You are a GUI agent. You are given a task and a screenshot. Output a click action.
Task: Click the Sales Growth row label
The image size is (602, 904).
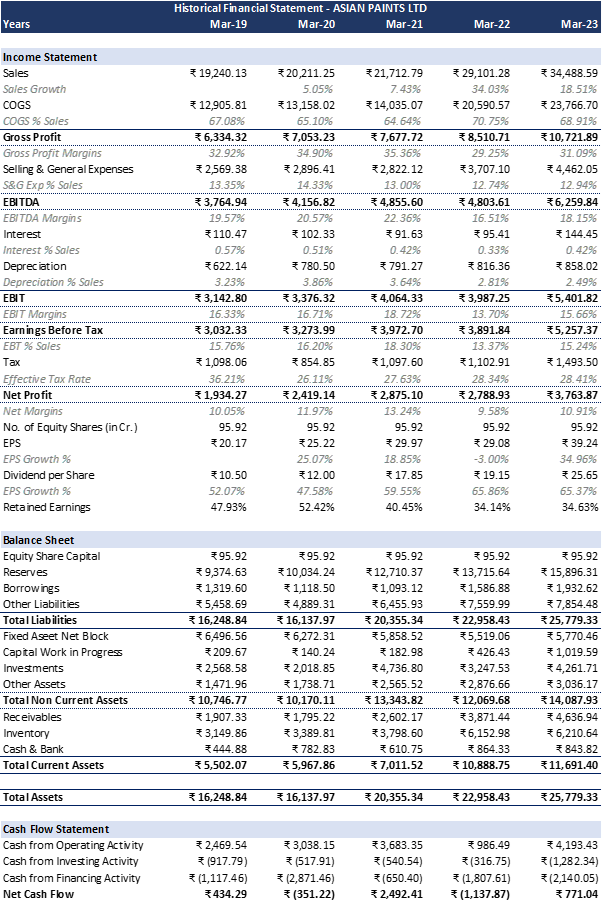tap(35, 89)
